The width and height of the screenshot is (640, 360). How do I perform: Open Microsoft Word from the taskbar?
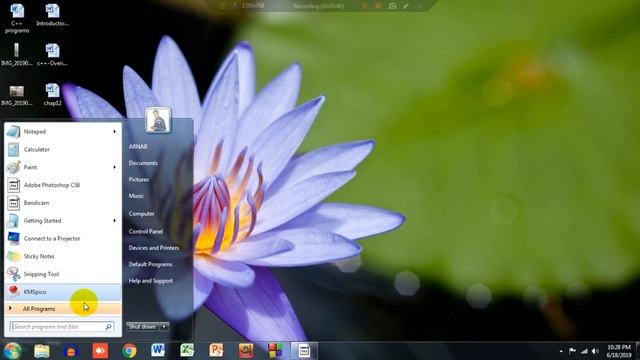tap(158, 350)
